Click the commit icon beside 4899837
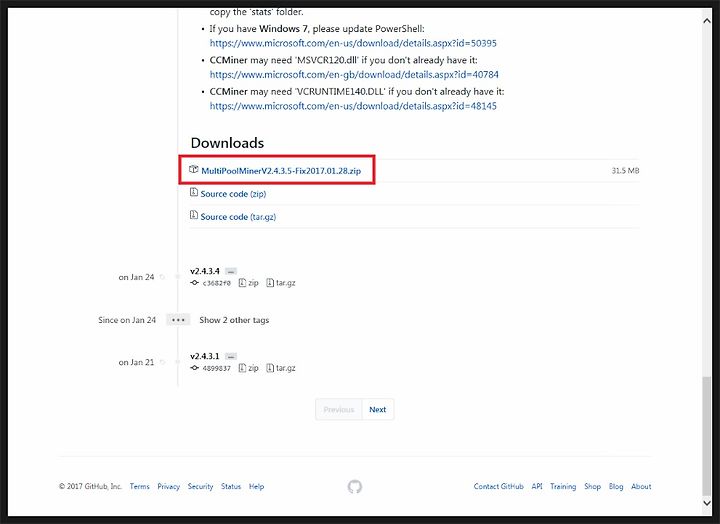Image resolution: width=720 pixels, height=524 pixels. click(x=195, y=368)
